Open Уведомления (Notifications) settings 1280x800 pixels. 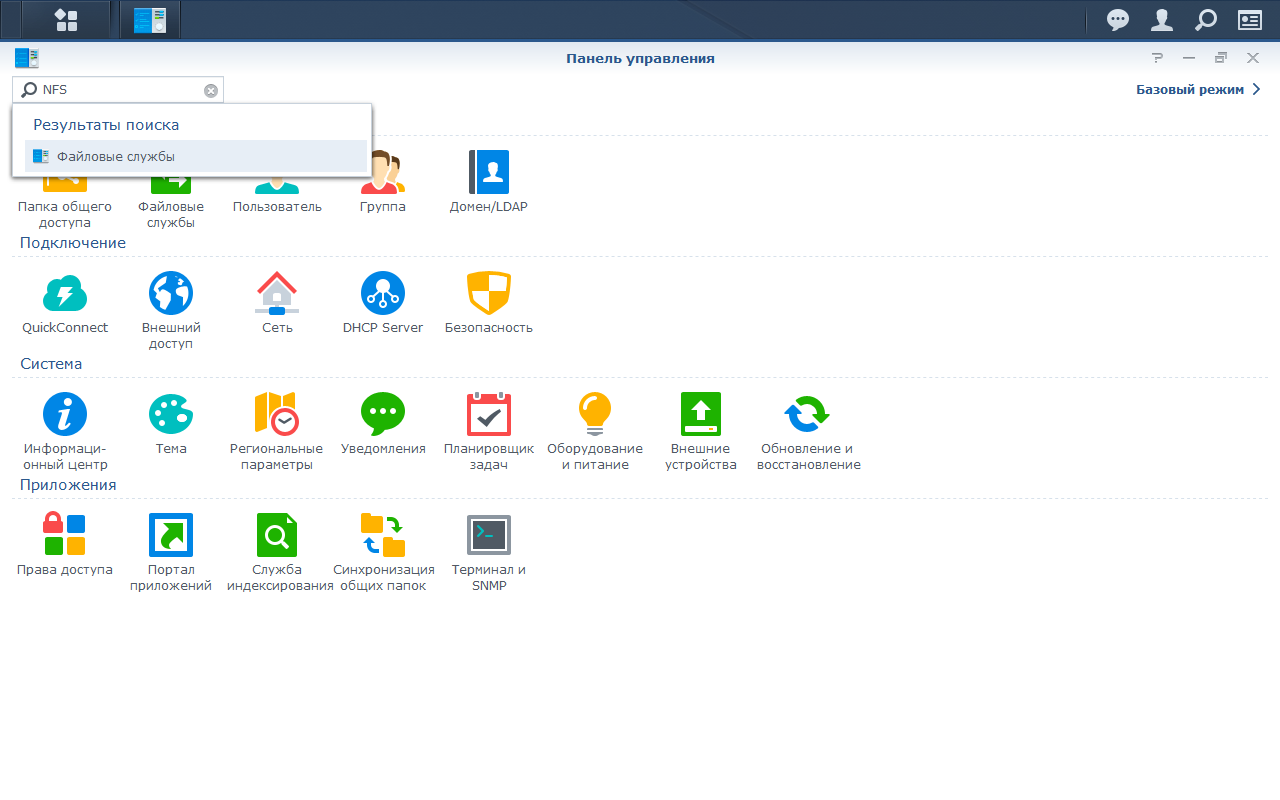click(383, 424)
